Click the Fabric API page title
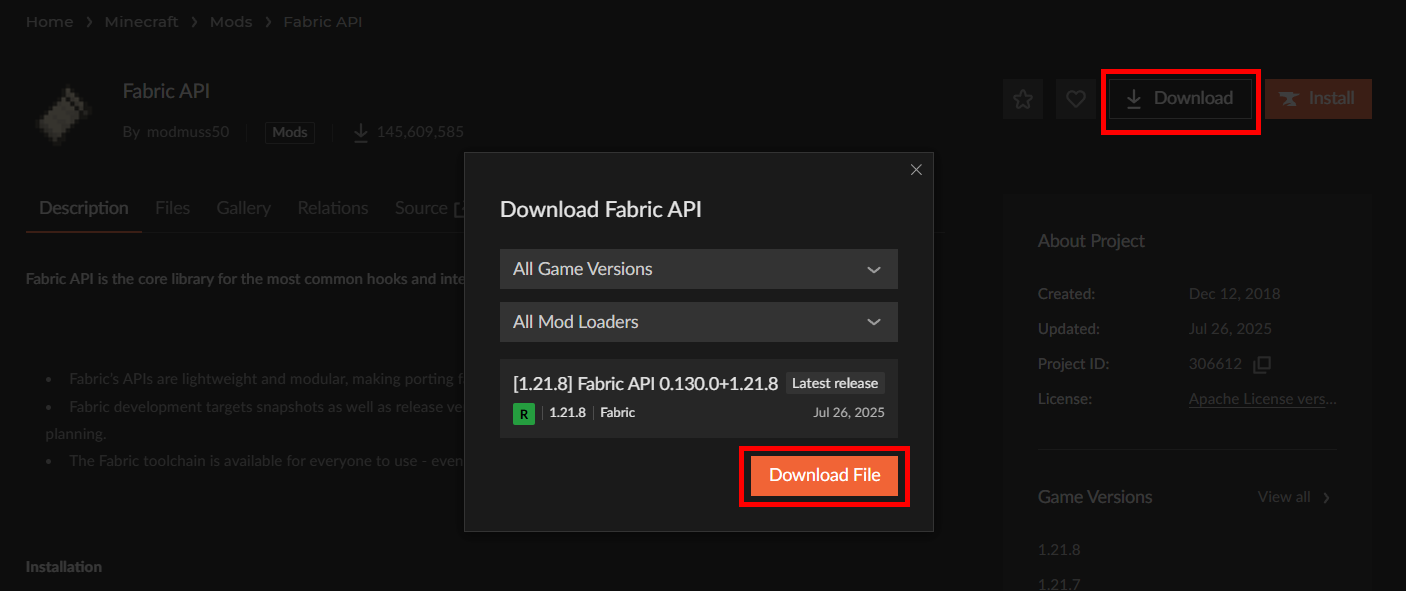Screen dimensions: 1406x591 (166, 91)
